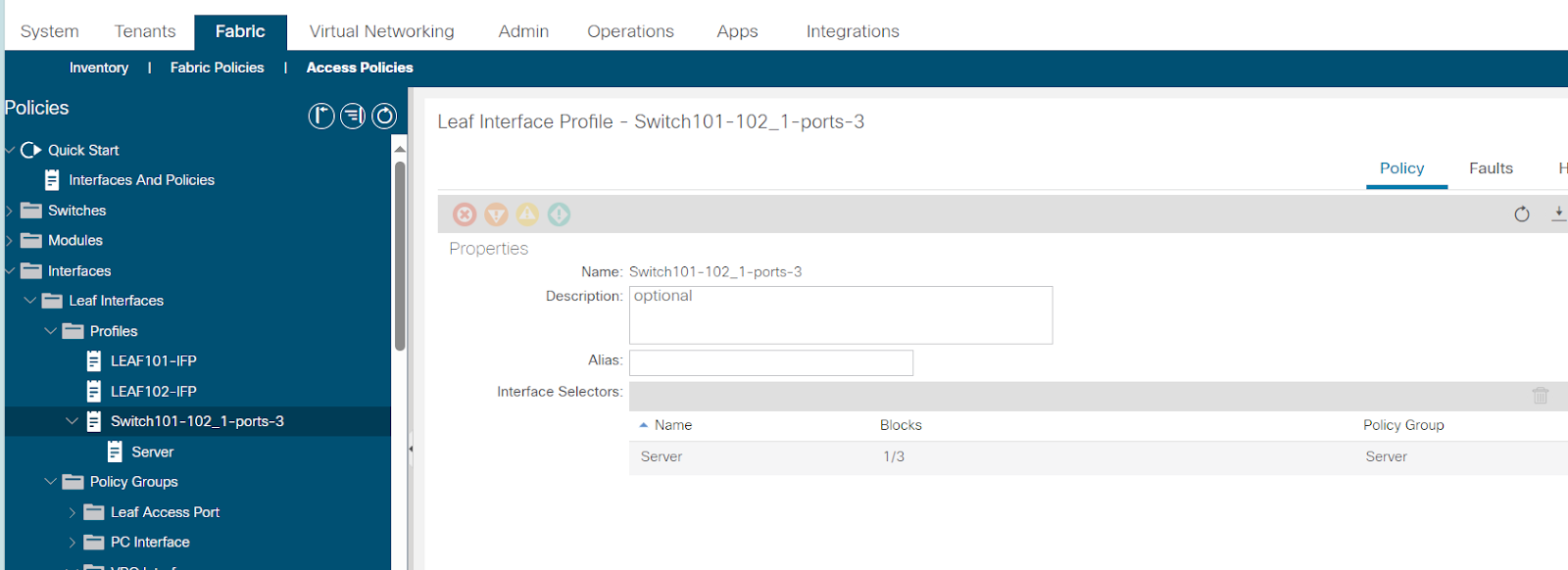Click the 1/3 blocks cell
Screen dimensions: 1568x570
[x=894, y=456]
